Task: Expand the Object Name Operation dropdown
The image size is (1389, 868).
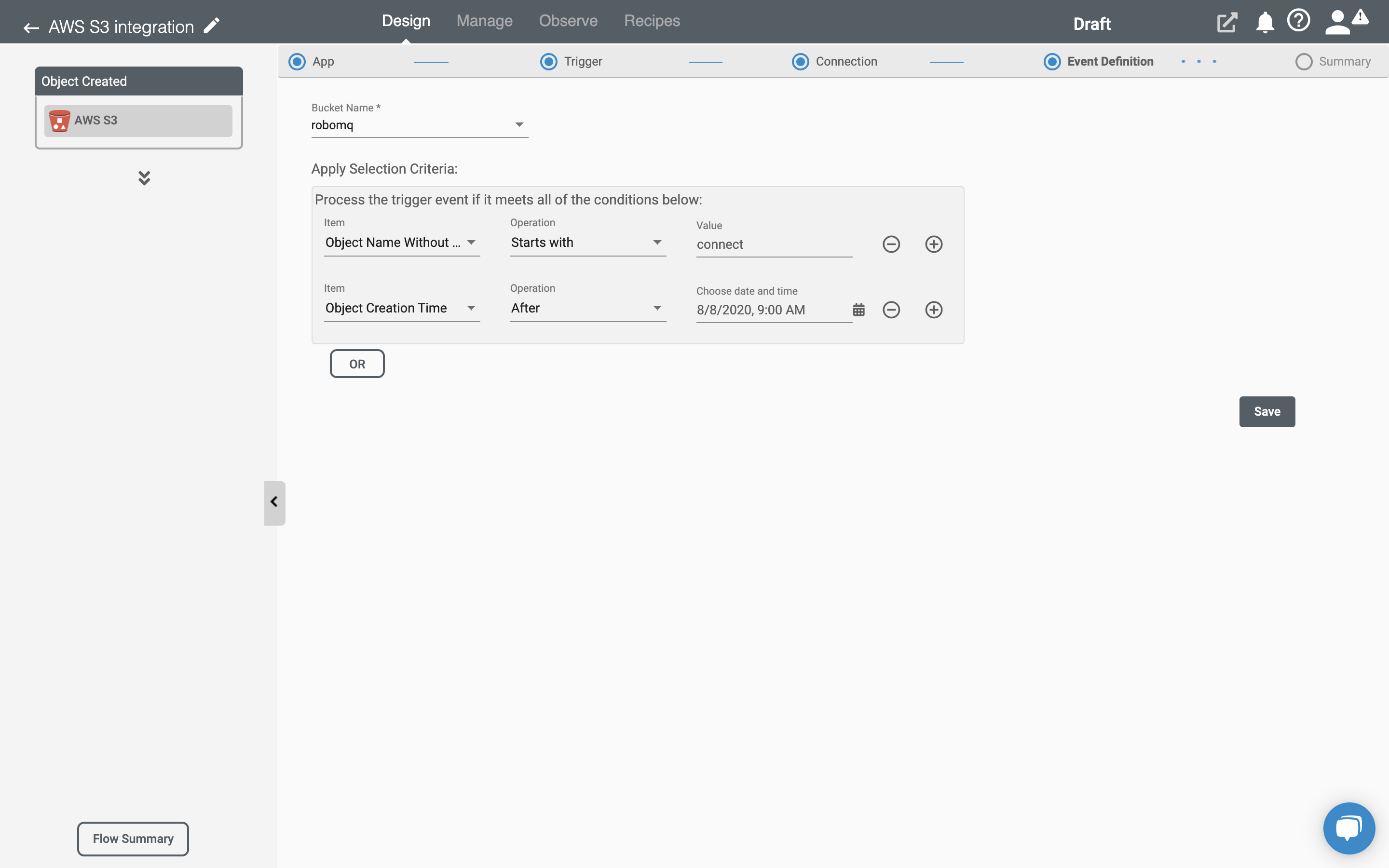Action: pos(656,242)
